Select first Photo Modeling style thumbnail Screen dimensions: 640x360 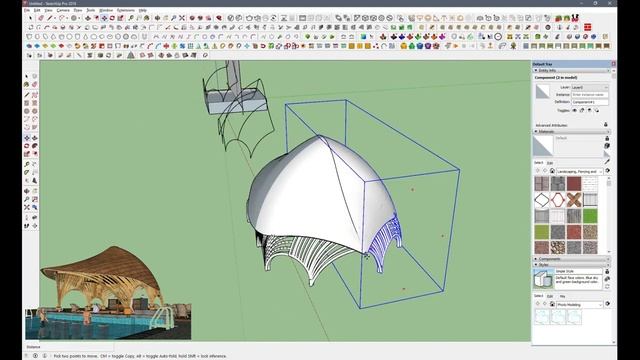point(542,317)
